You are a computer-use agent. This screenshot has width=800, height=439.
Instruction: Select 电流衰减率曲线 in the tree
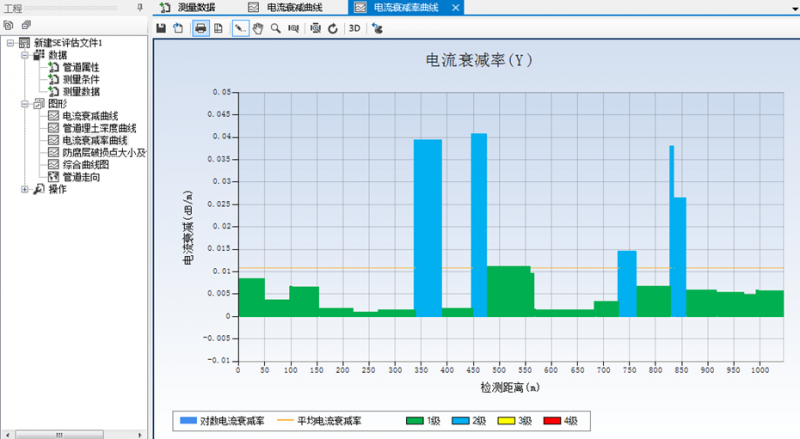pos(94,140)
